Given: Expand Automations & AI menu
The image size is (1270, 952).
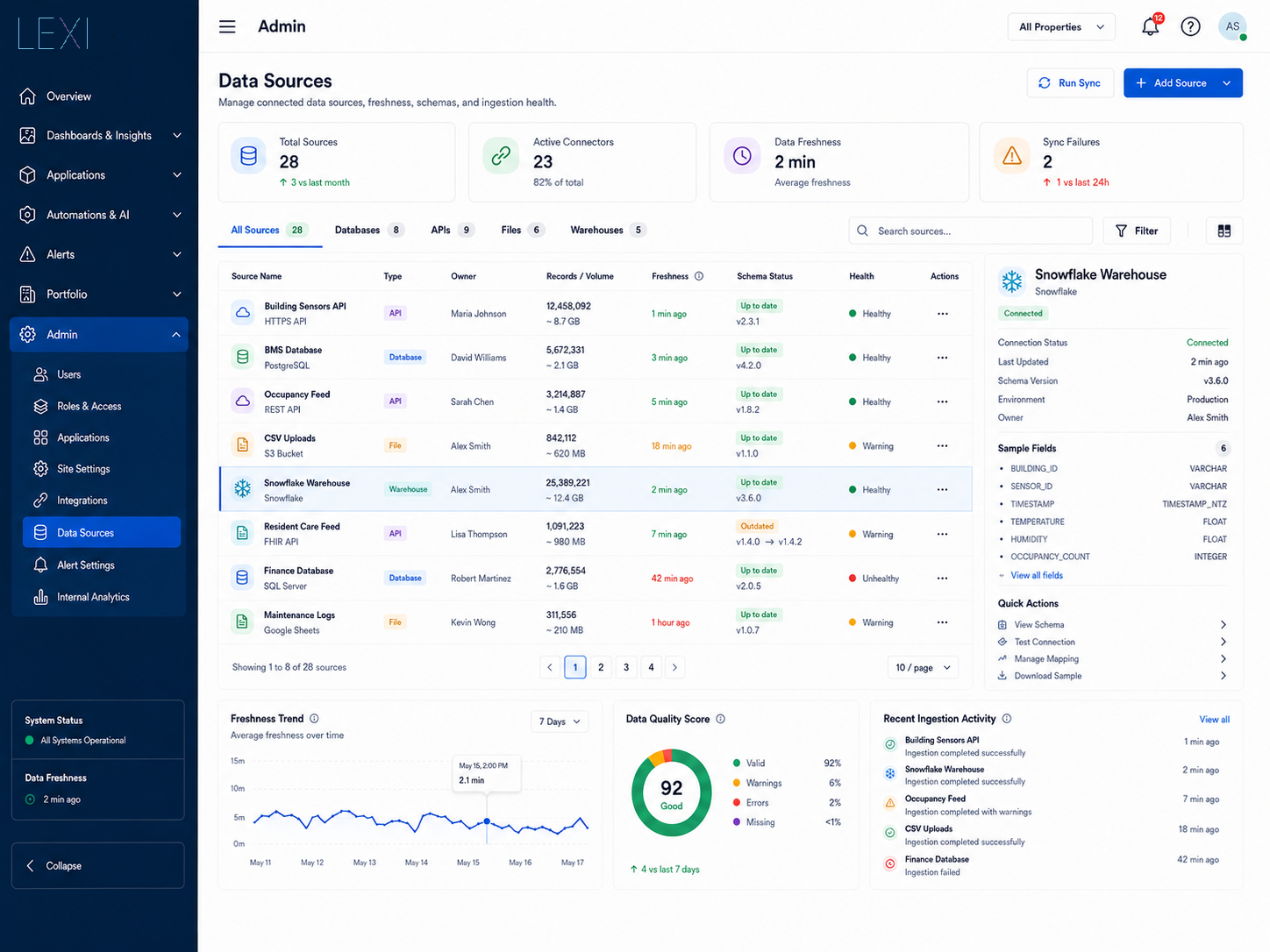Looking at the screenshot, I should click(x=99, y=215).
